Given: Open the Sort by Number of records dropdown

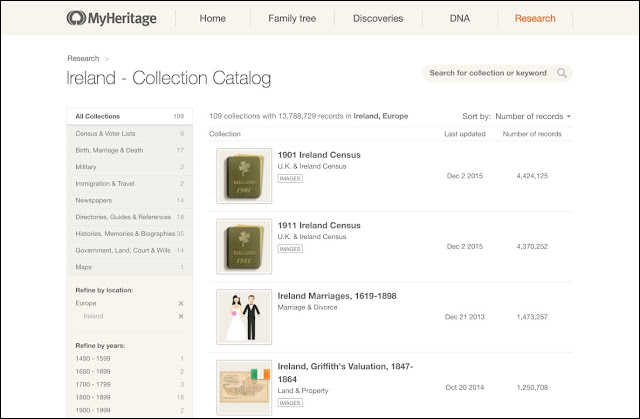Looking at the screenshot, I should pyautogui.click(x=533, y=116).
